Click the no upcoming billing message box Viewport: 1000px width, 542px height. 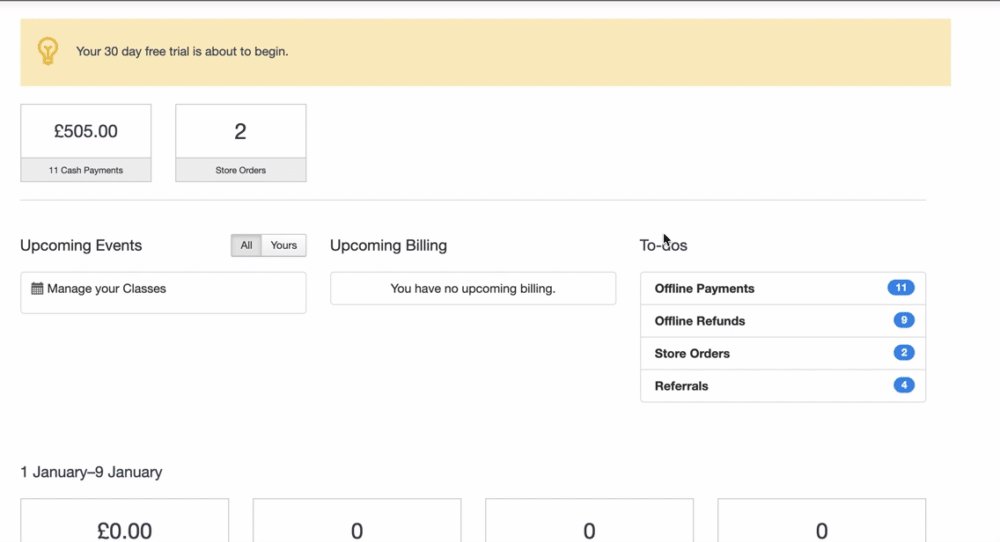pos(472,289)
